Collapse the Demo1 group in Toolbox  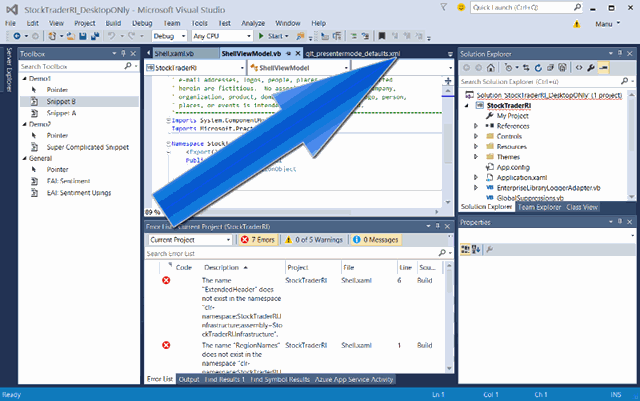tap(24, 78)
